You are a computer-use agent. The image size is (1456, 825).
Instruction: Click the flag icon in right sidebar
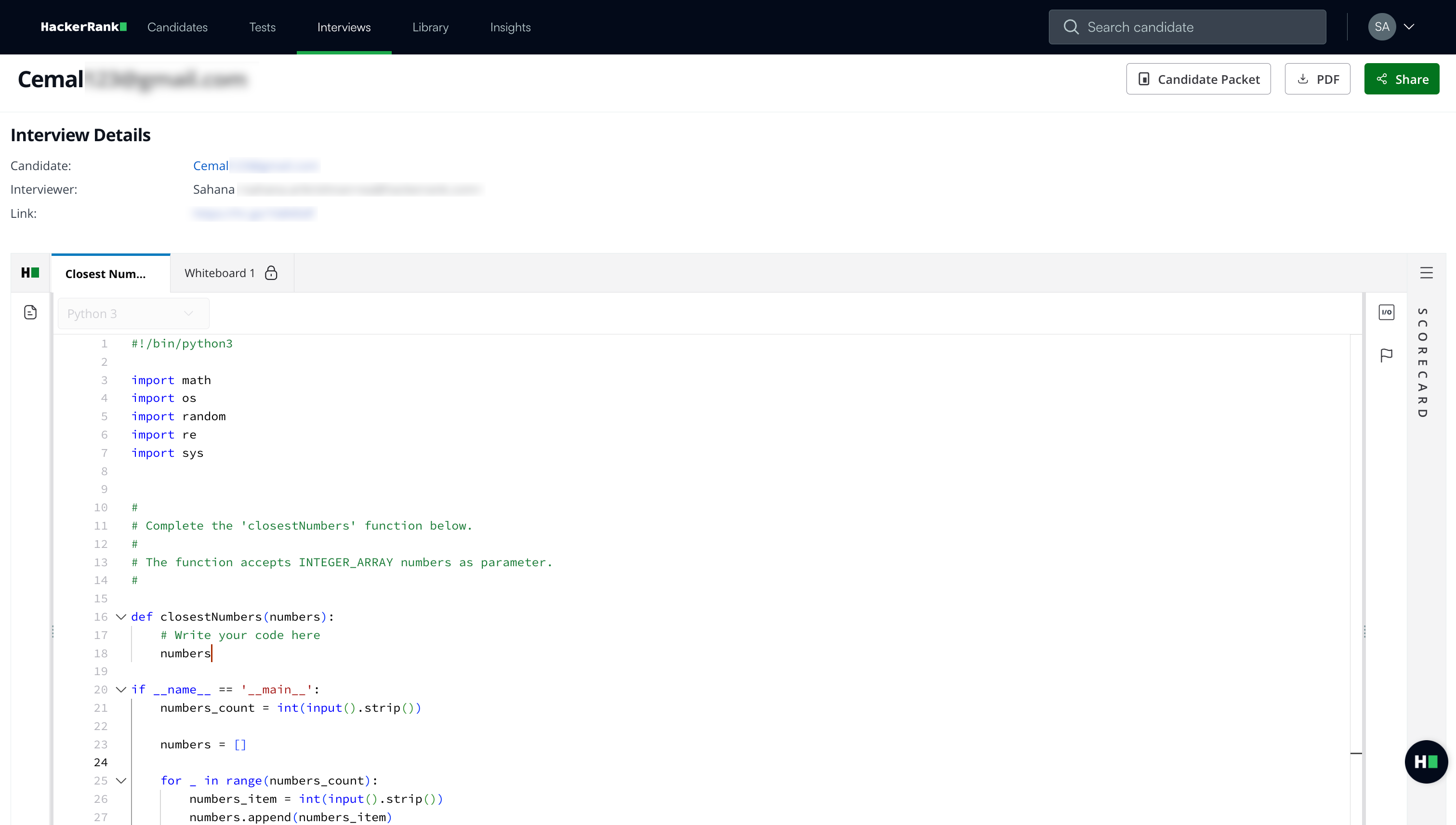tap(1386, 355)
